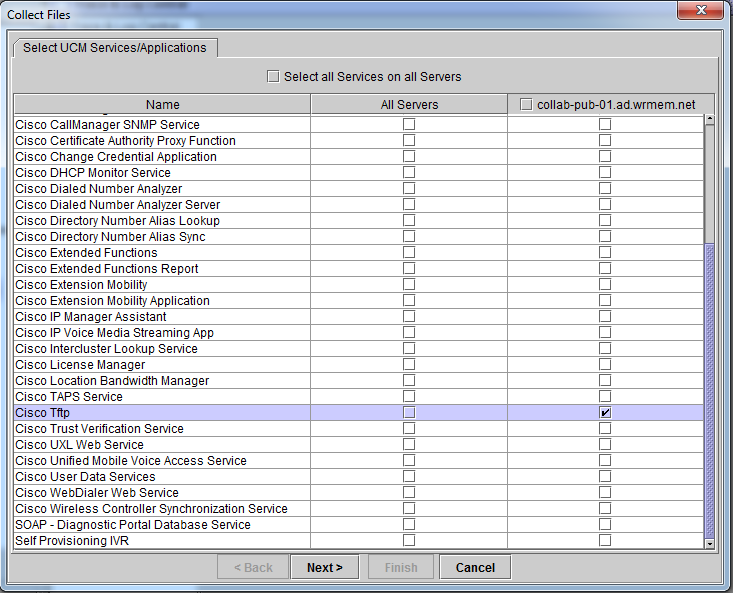Image resolution: width=733 pixels, height=593 pixels.
Task: Select Cisco TAPS Service row name
Action: pos(69,396)
